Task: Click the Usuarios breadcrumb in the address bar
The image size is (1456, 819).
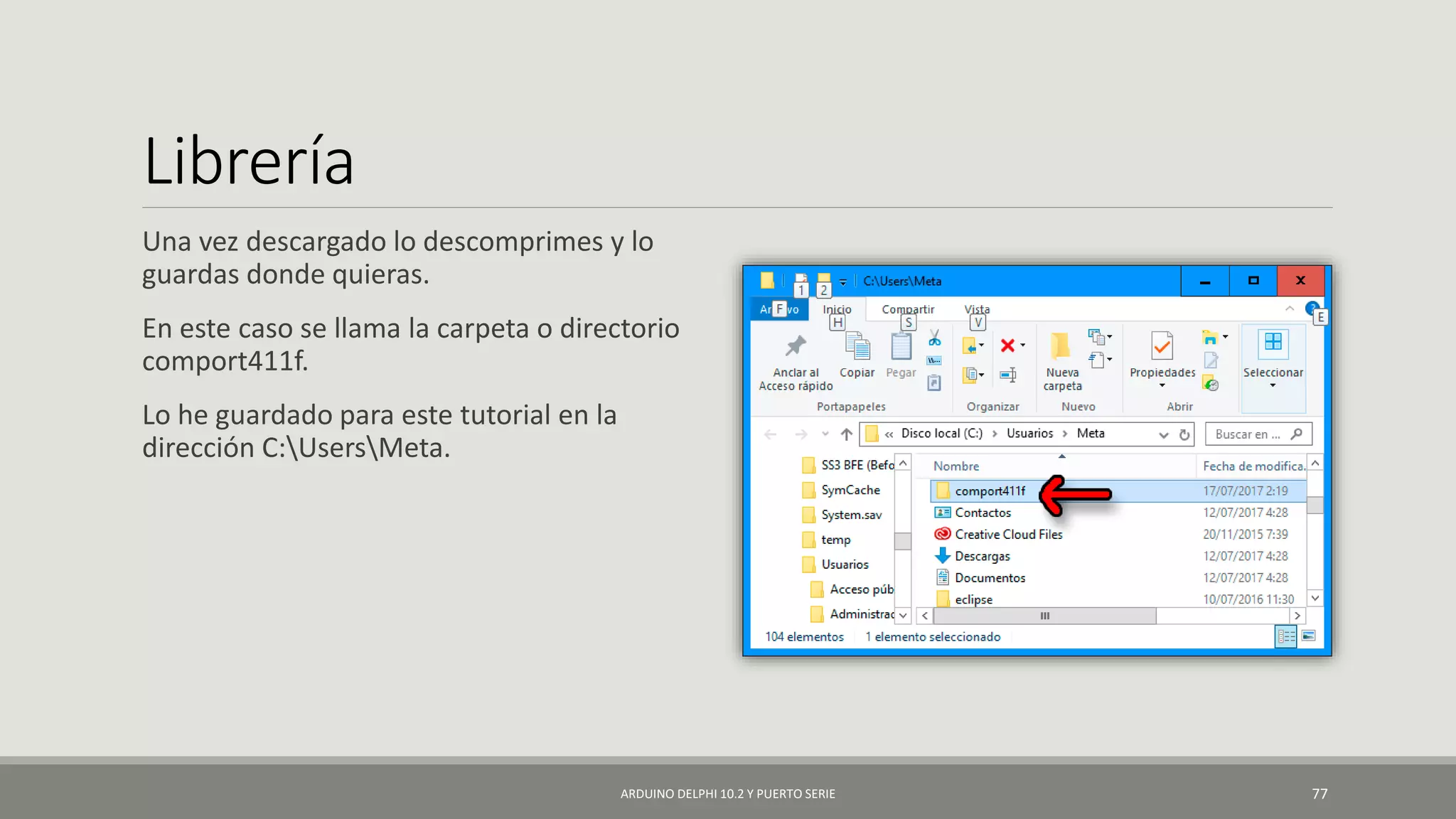Action: (1029, 434)
